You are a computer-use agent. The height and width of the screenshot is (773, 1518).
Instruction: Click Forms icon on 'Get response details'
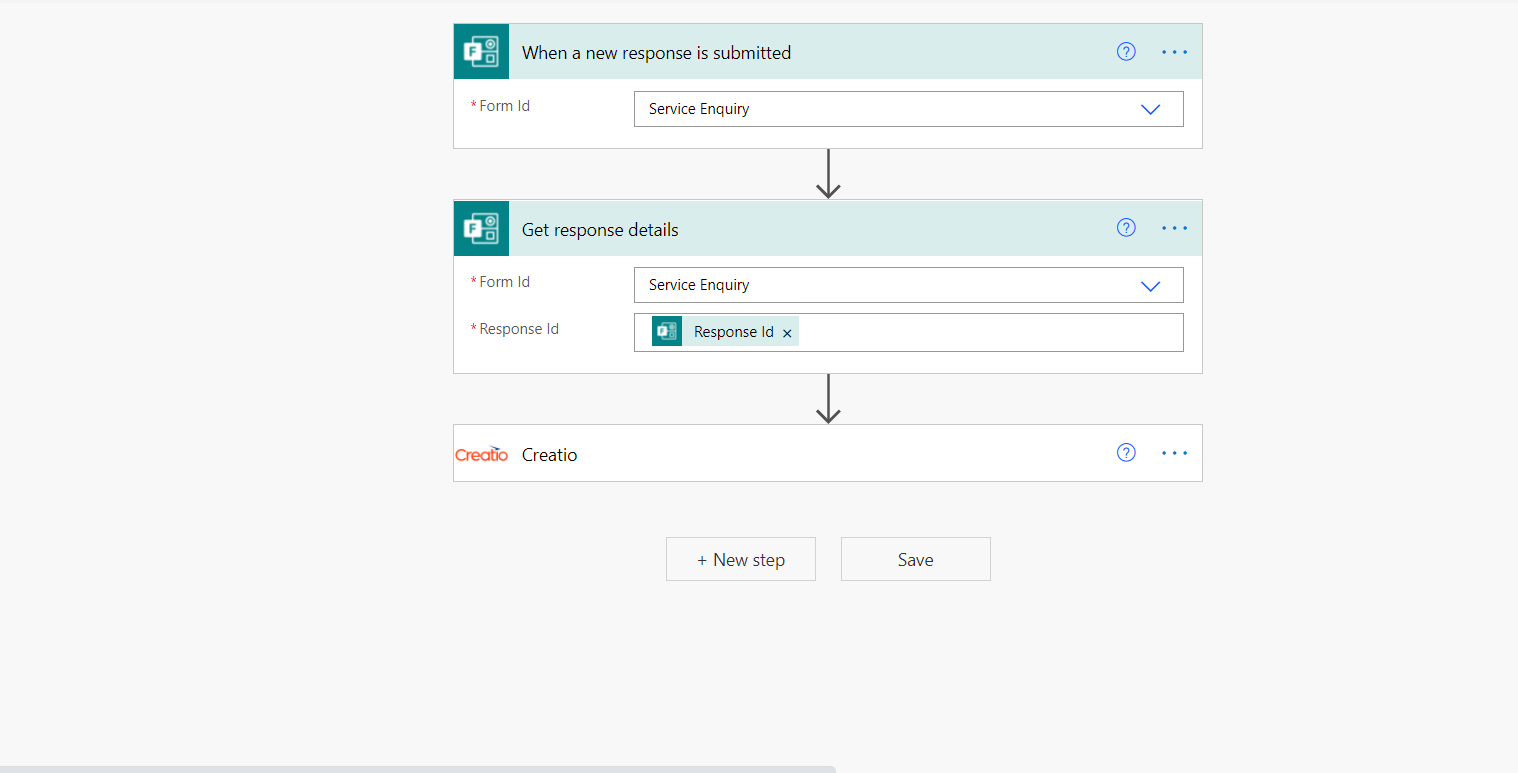(481, 228)
